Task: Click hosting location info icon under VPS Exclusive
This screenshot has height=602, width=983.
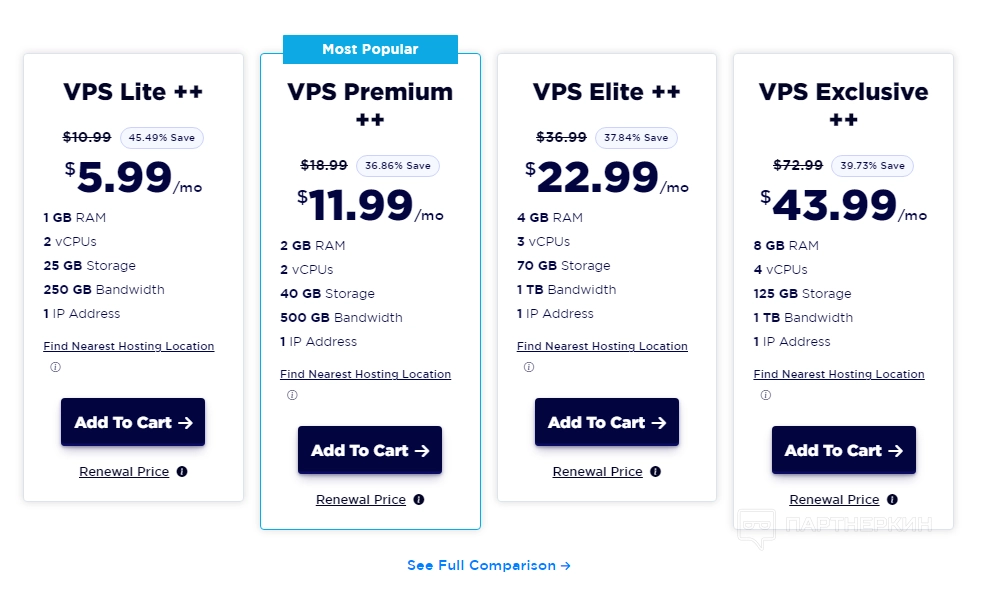Action: [766, 395]
